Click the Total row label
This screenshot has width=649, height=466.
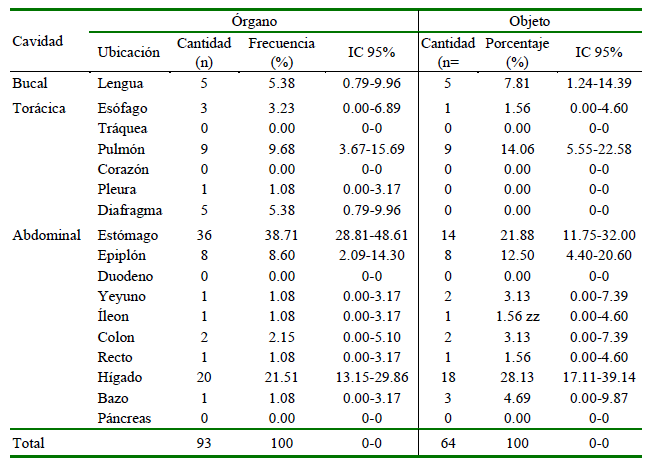29,442
